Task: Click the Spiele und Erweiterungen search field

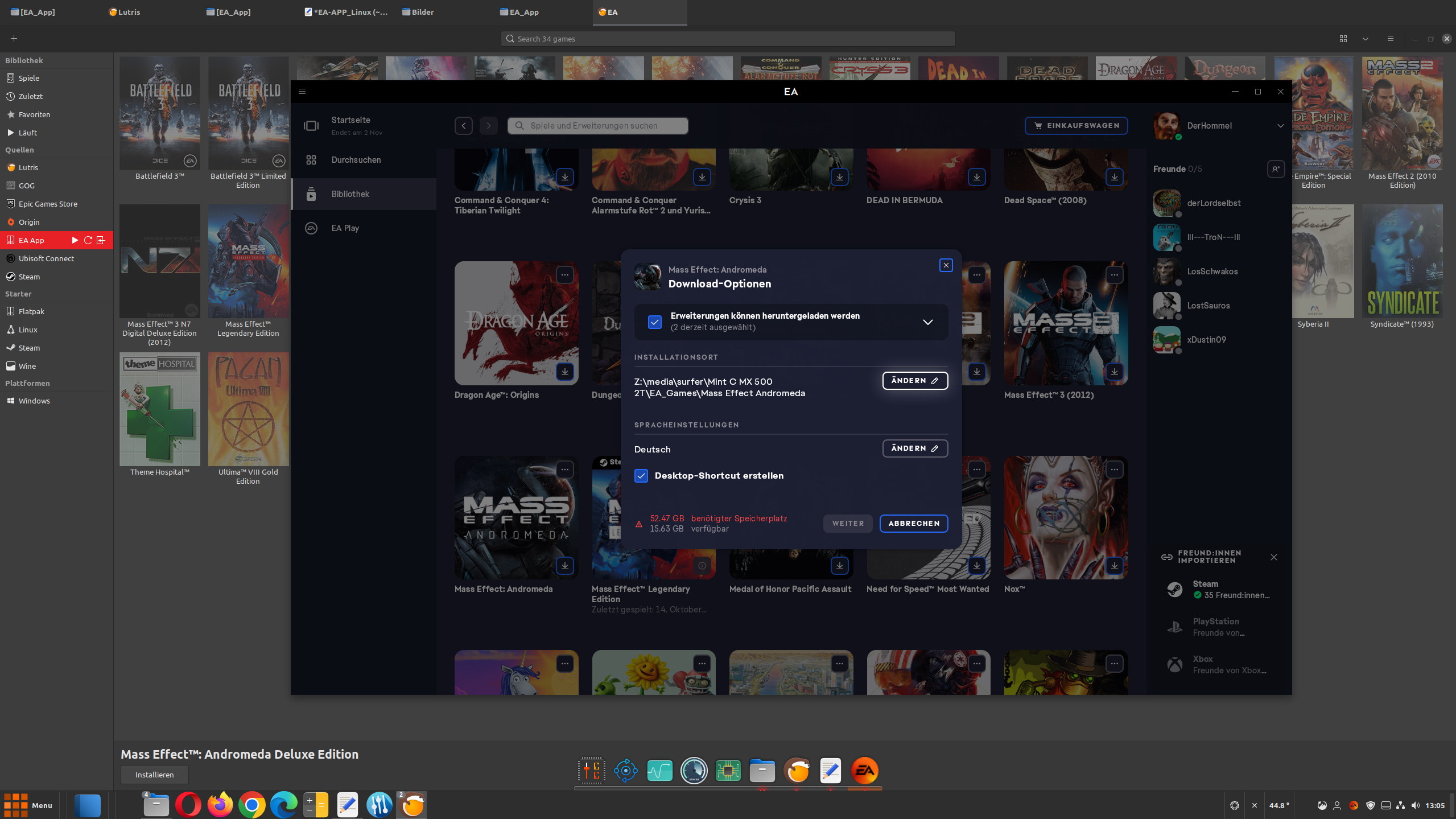Action: [597, 126]
